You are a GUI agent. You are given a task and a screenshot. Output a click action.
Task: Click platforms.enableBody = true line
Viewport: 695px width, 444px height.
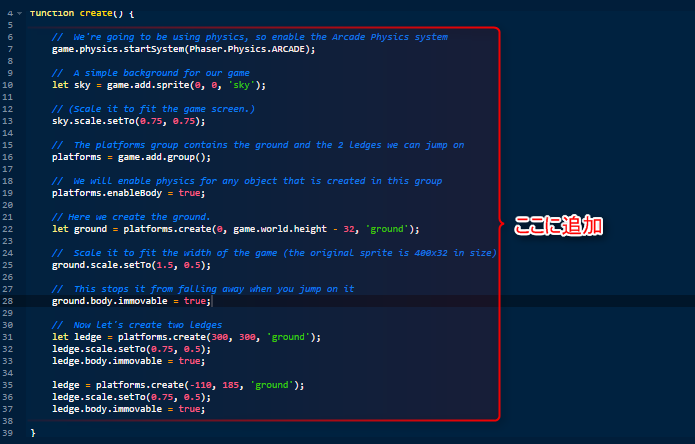(129, 193)
